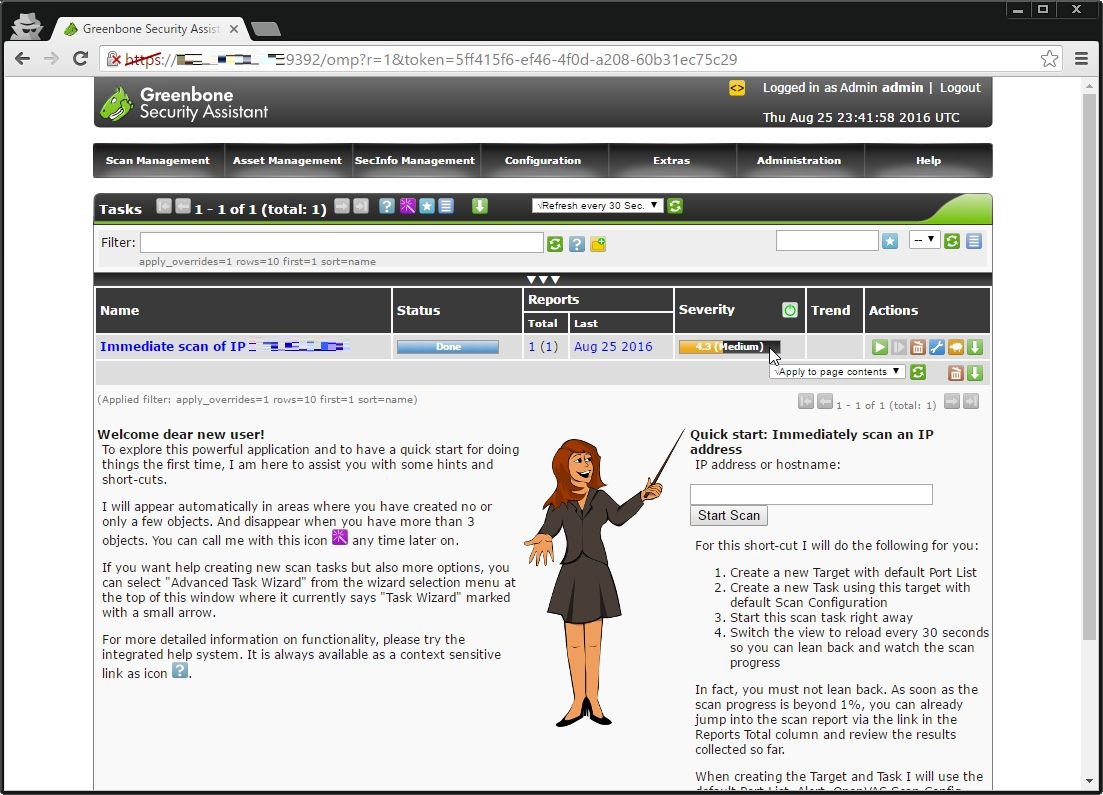Image resolution: width=1103 pixels, height=795 pixels.
Task: Move Immediate scan task to trashcan
Action: 917,347
